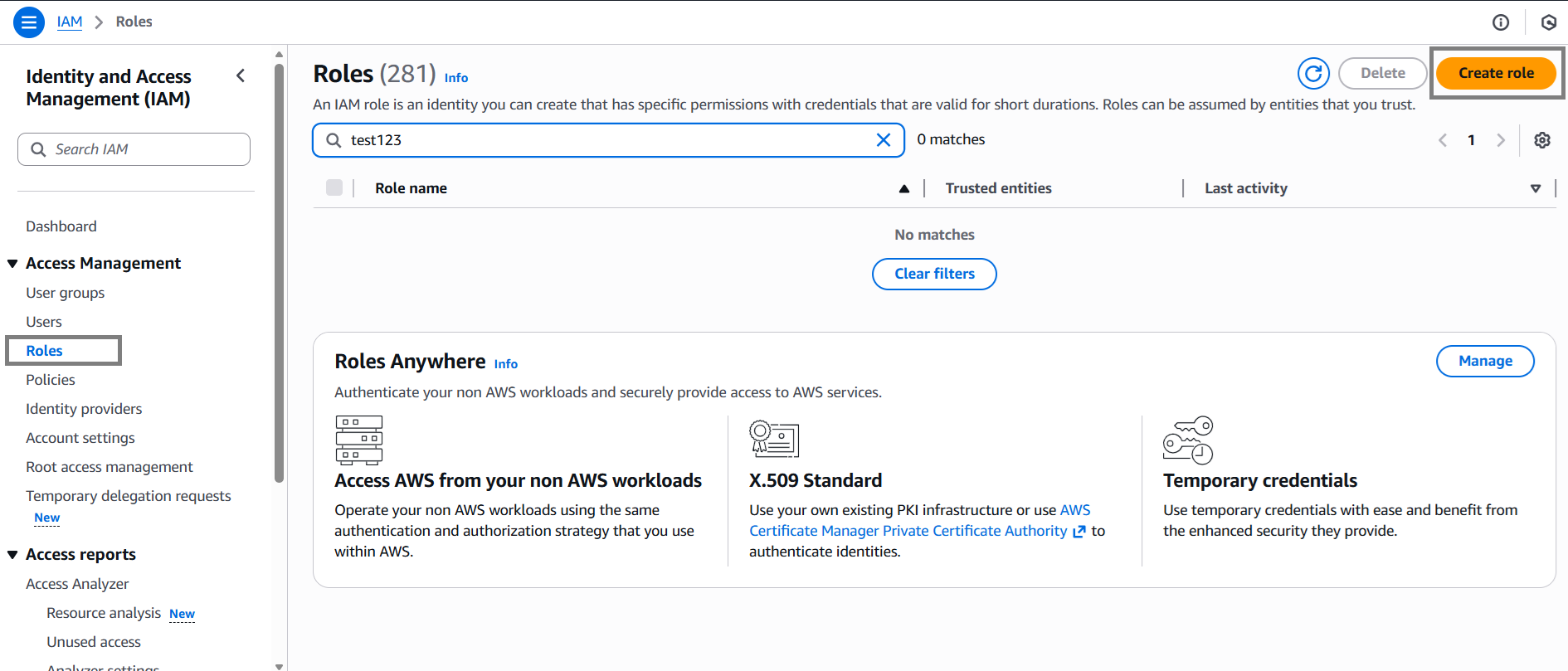This screenshot has height=671, width=1568.
Task: Click the magnifier icon in roles search box
Action: 334,140
